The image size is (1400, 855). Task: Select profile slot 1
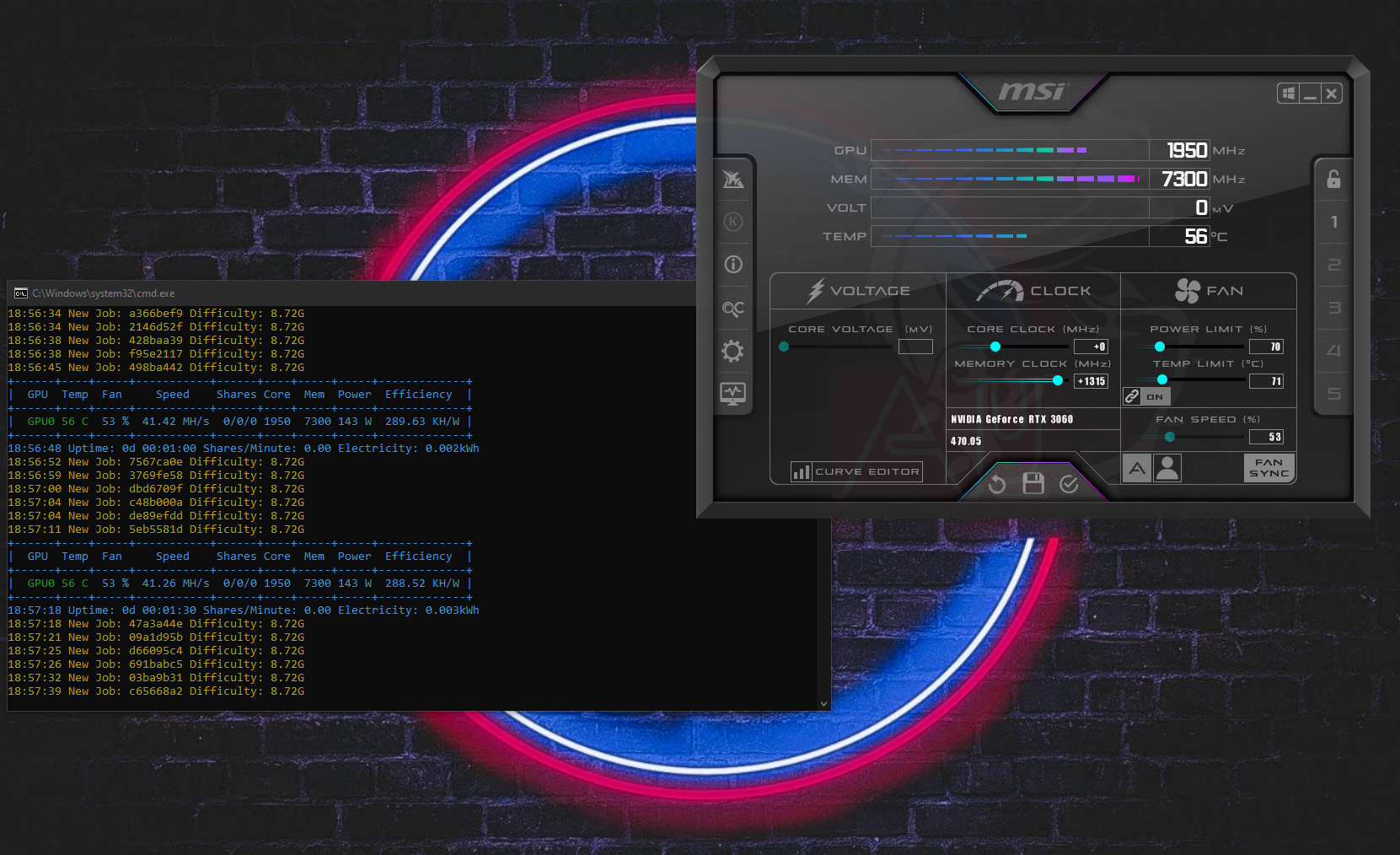pyautogui.click(x=1333, y=222)
